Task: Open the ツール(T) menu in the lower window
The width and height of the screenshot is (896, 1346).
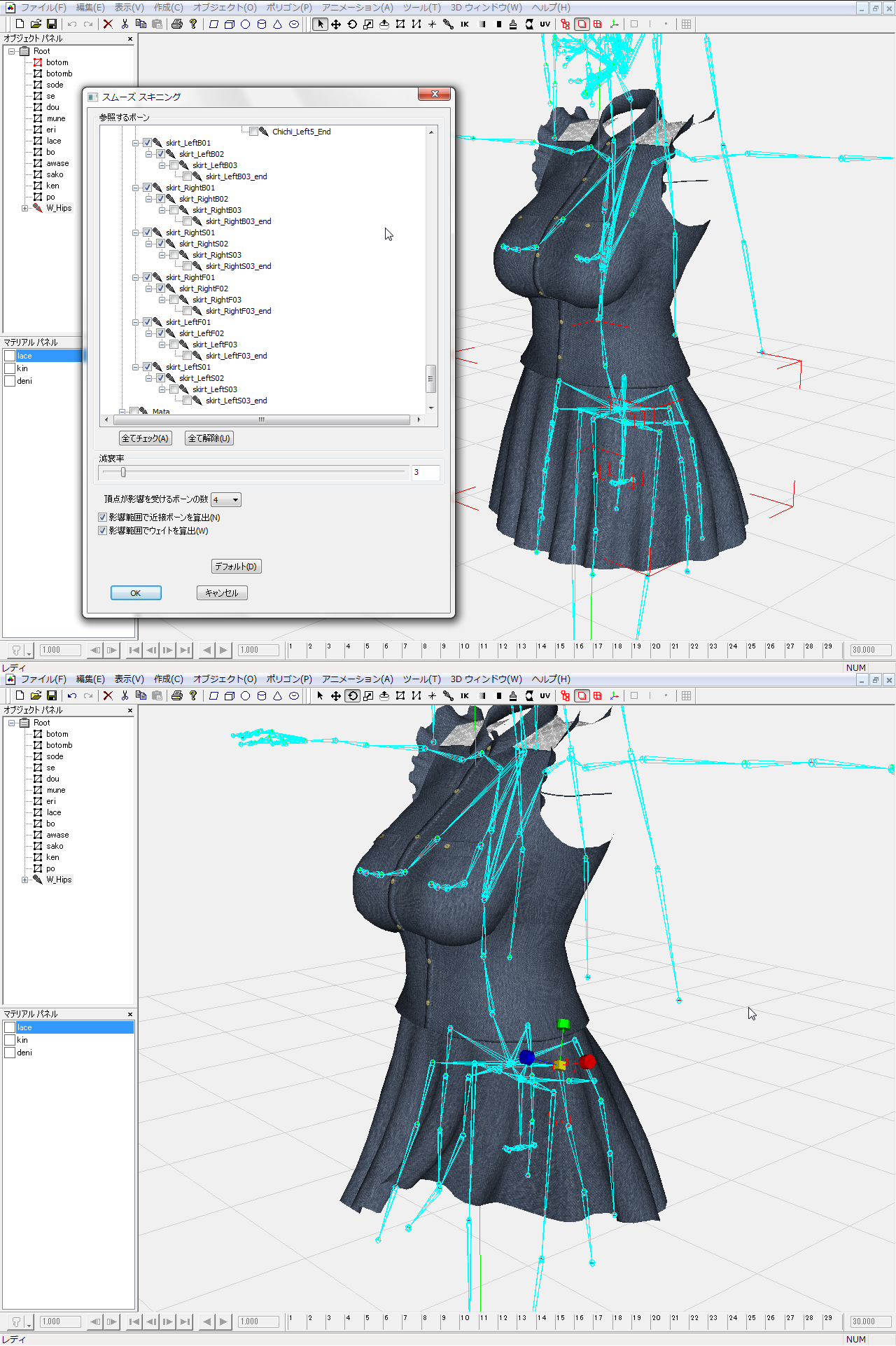Action: pyautogui.click(x=421, y=679)
